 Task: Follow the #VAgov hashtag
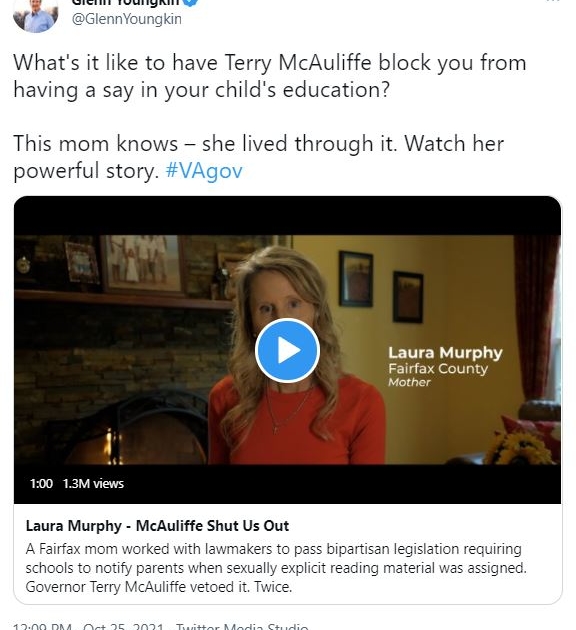[204, 171]
